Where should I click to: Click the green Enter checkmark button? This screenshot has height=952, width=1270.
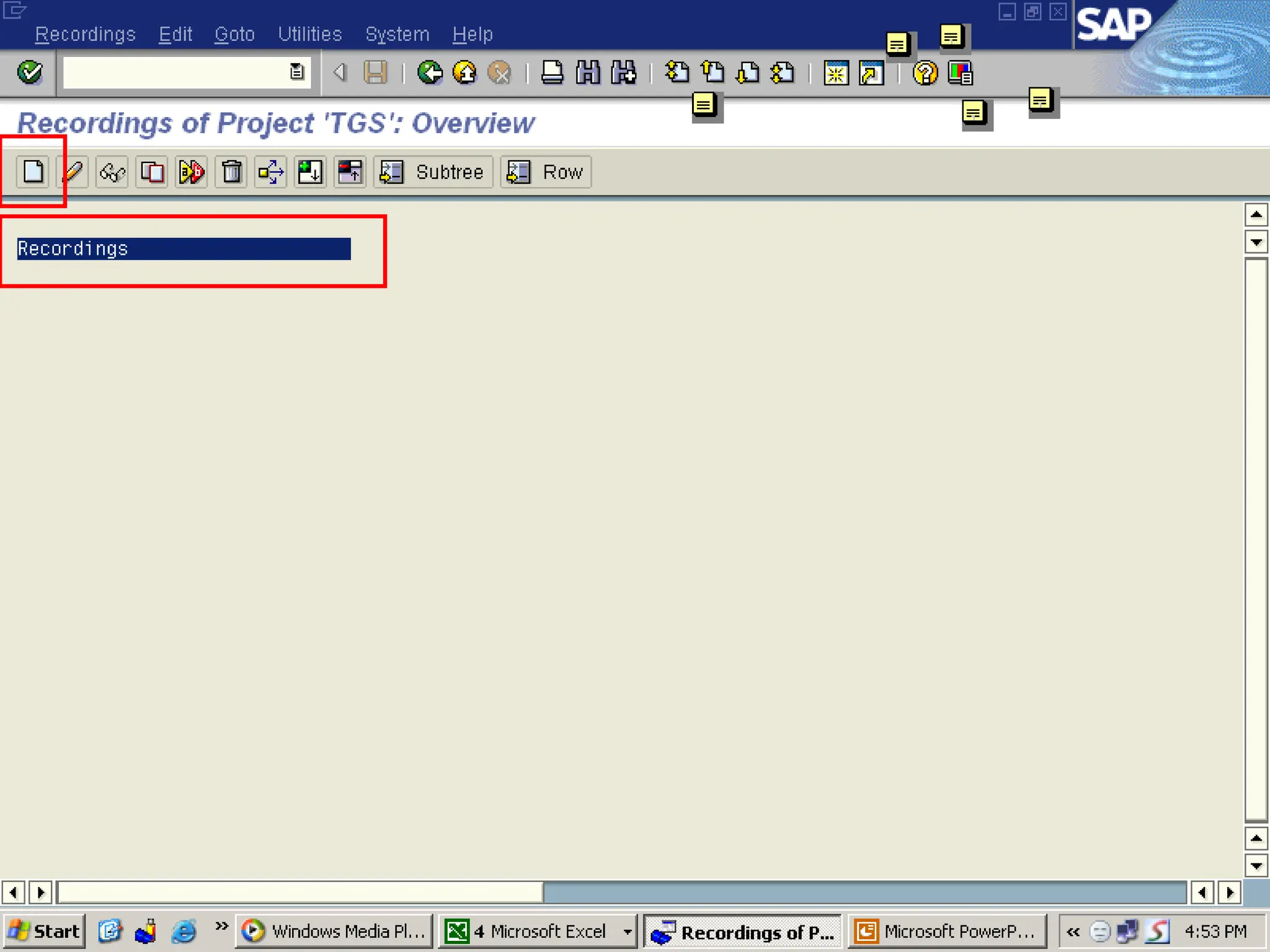pyautogui.click(x=30, y=73)
